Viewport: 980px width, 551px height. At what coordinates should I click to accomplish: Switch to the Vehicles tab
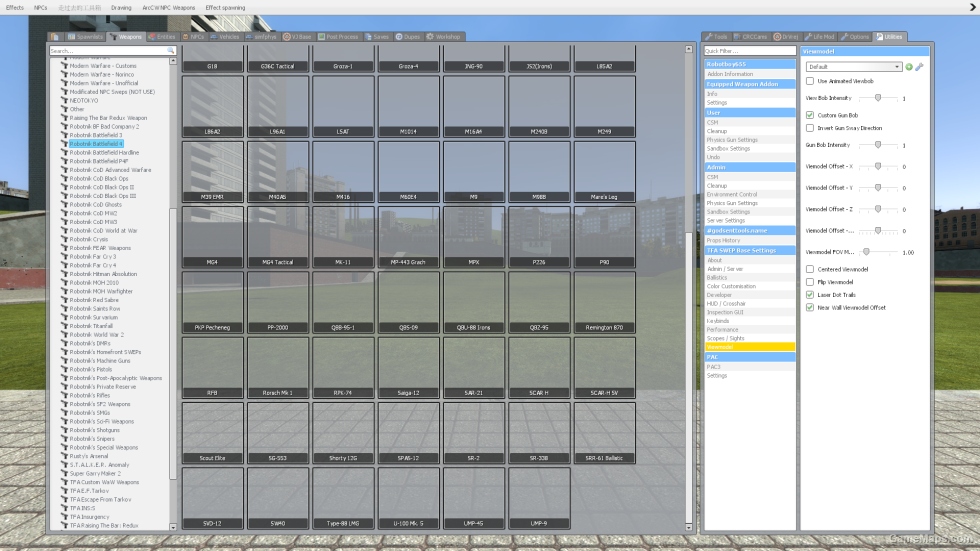click(x=225, y=37)
